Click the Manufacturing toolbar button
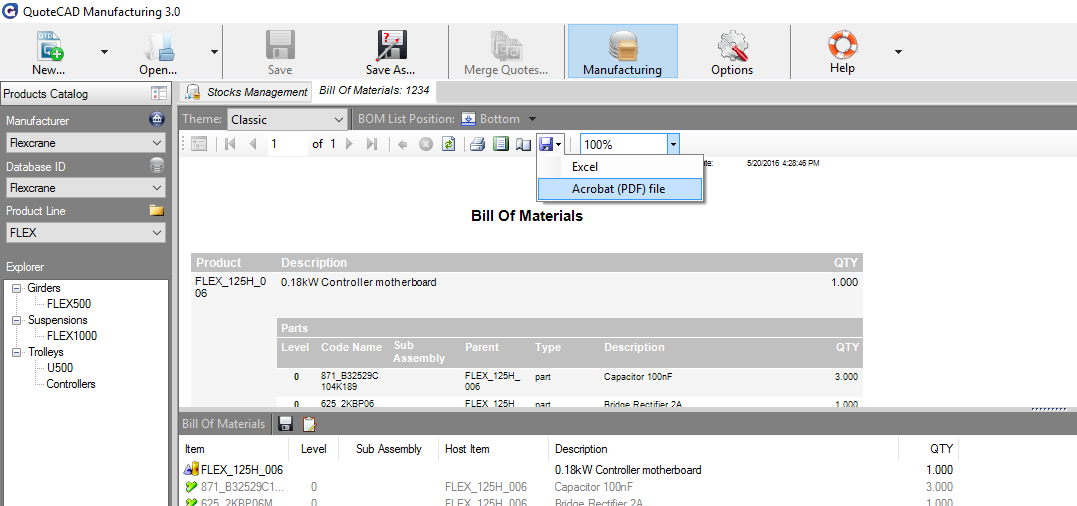Viewport: 1077px width, 506px height. (x=622, y=52)
